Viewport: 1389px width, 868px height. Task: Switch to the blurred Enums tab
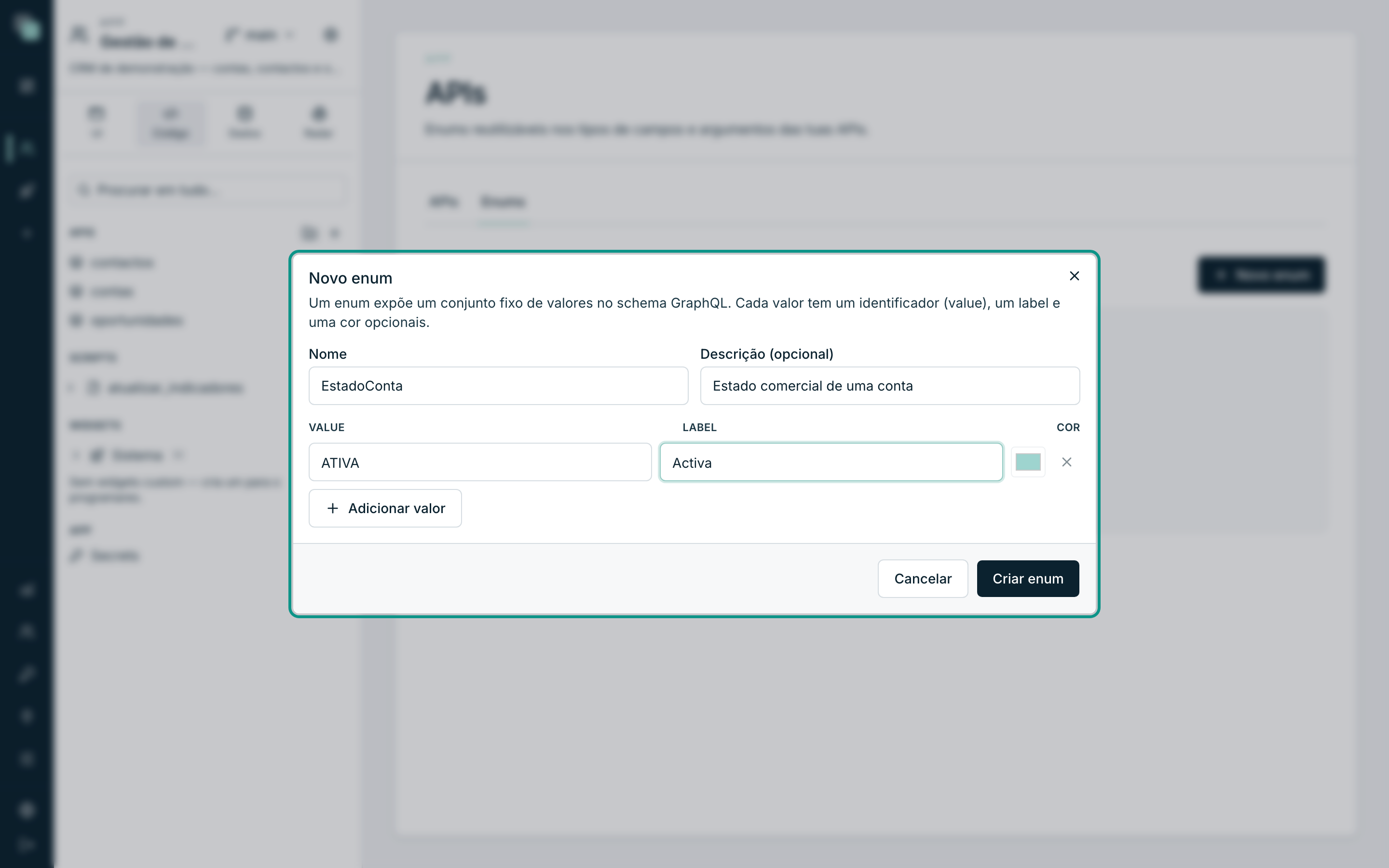[x=503, y=202]
